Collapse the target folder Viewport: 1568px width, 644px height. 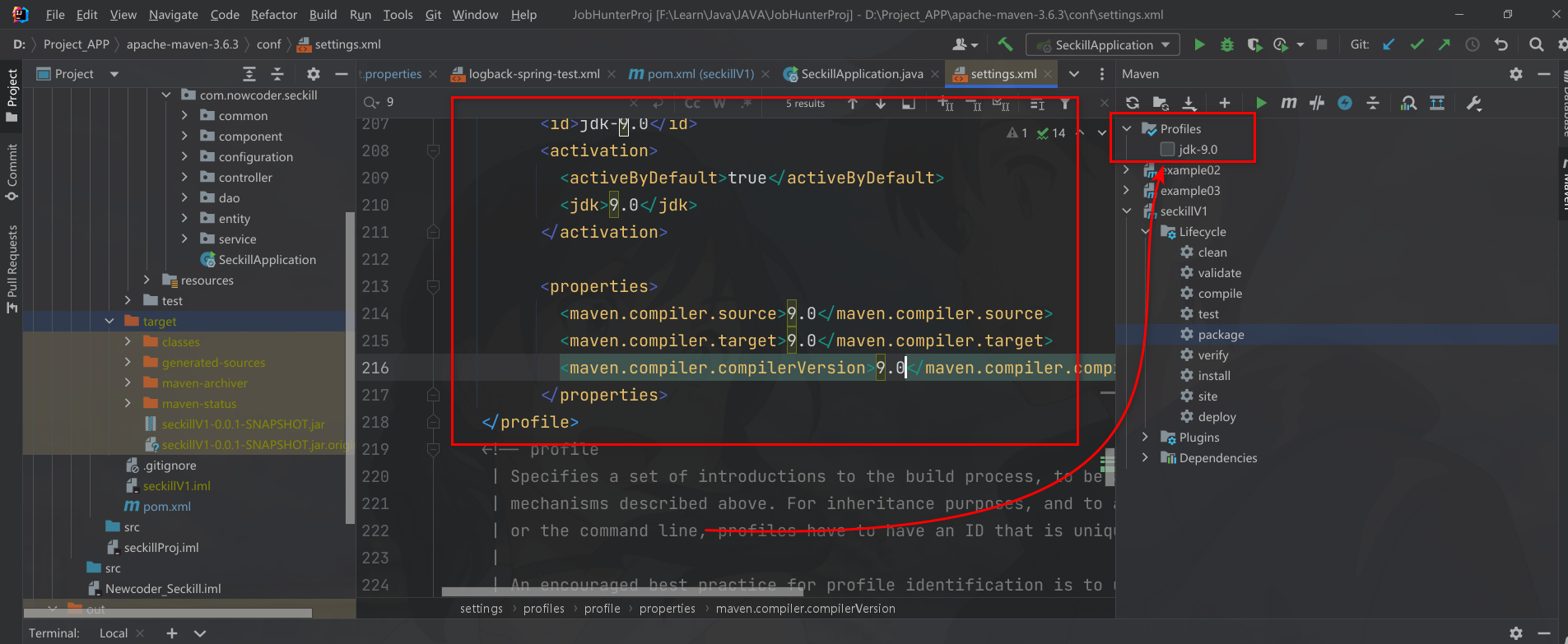(x=109, y=322)
